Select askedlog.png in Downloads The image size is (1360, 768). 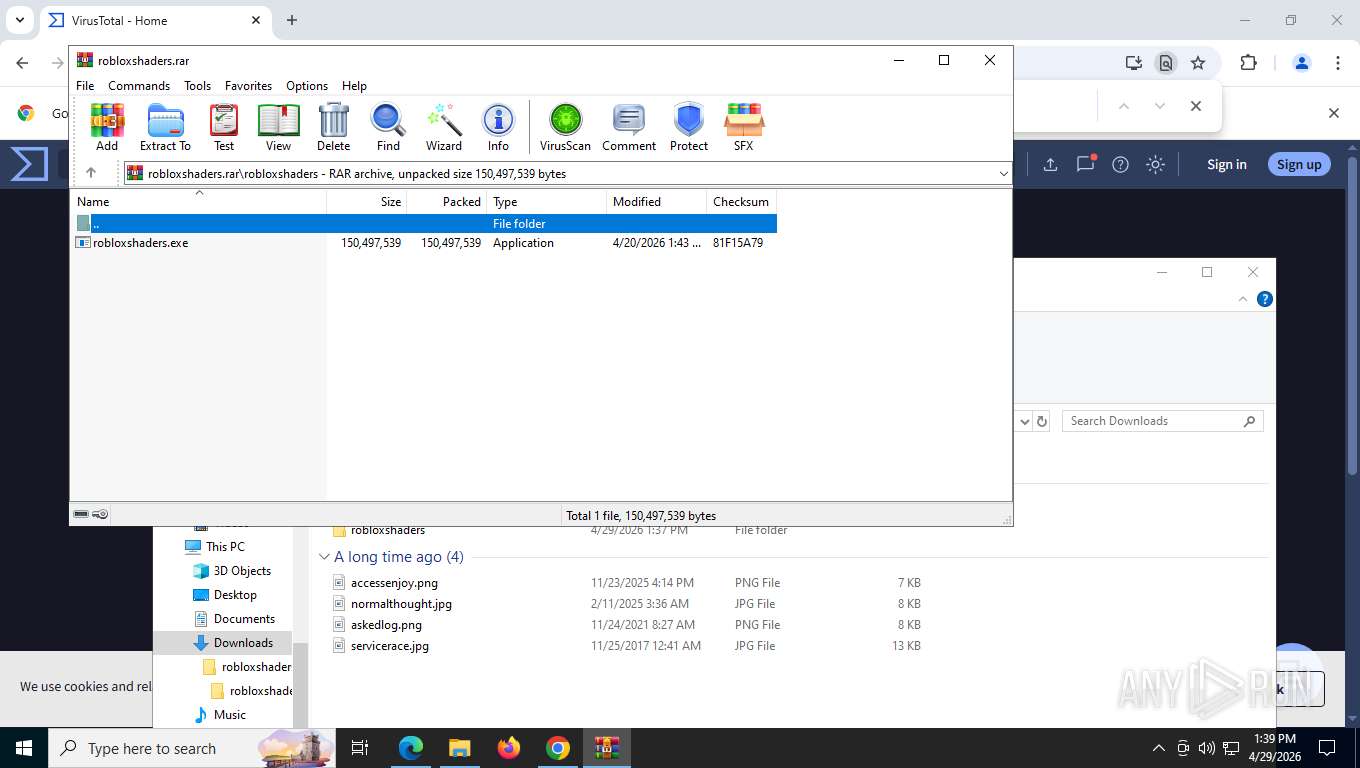[386, 625]
